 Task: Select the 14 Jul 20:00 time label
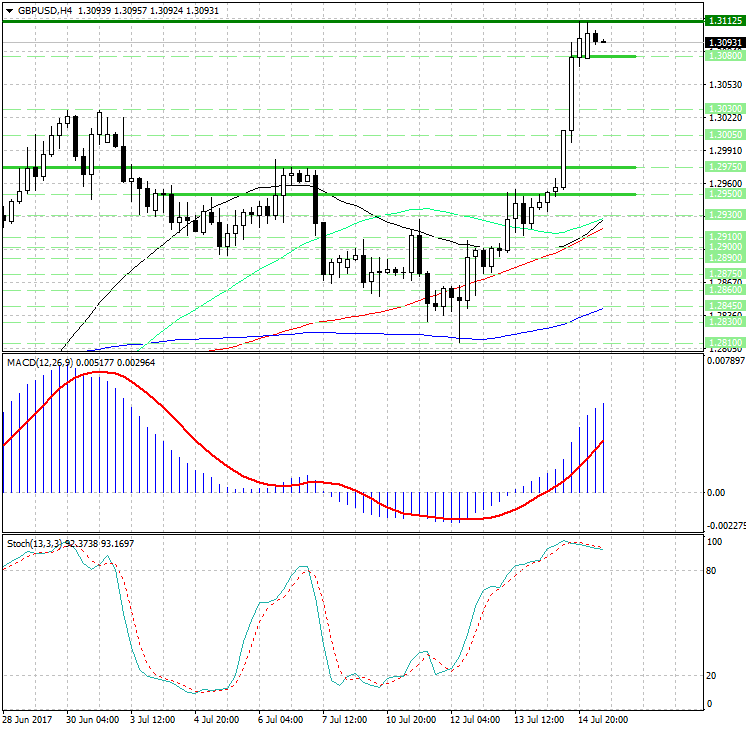[x=603, y=720]
